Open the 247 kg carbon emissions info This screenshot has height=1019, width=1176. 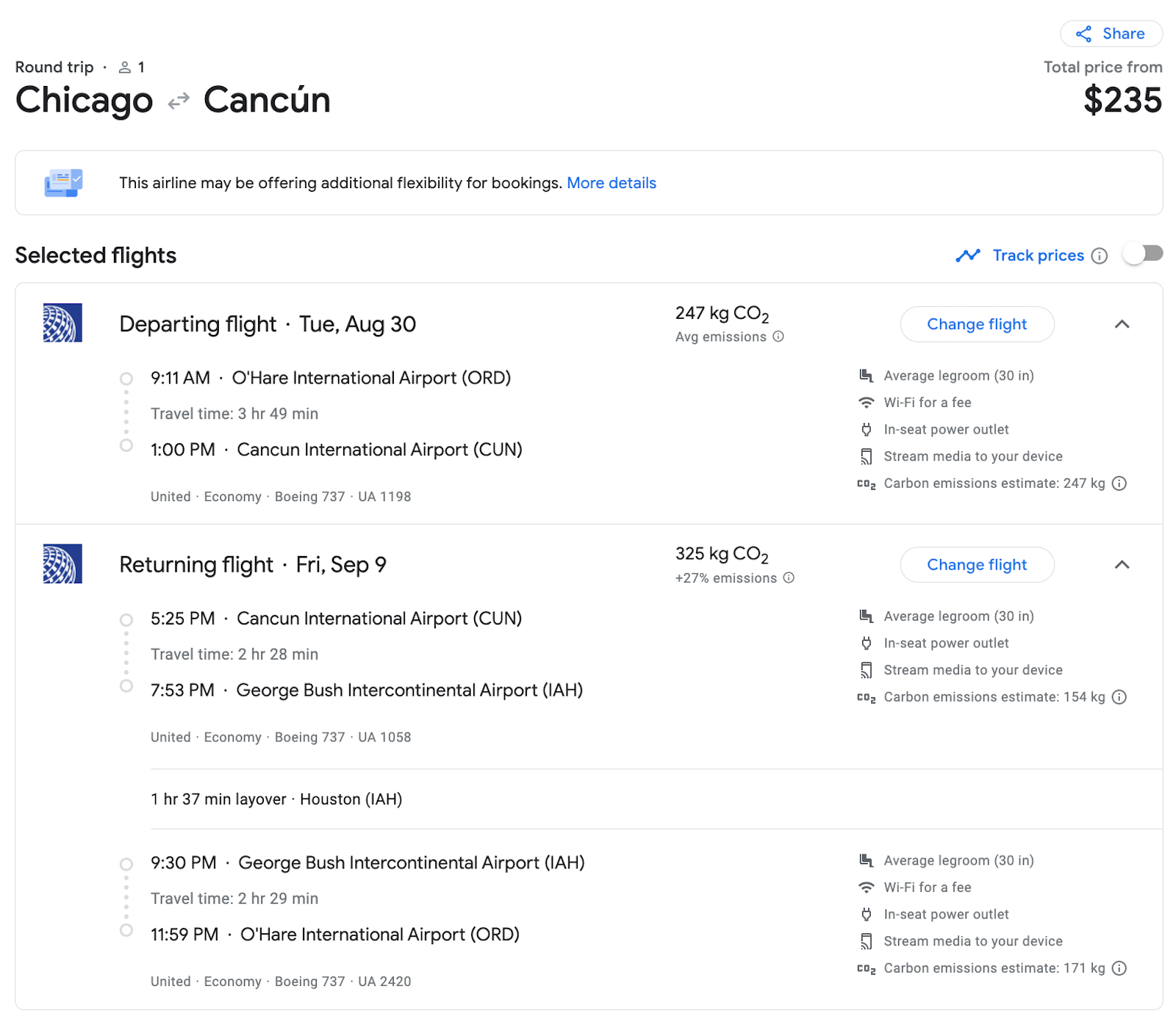[1119, 483]
